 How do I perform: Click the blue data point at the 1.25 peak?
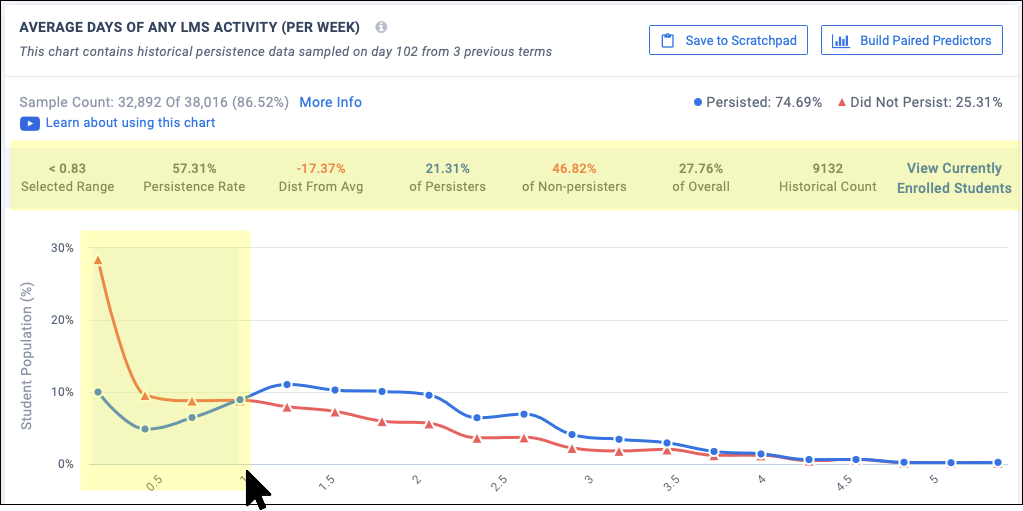click(x=287, y=385)
